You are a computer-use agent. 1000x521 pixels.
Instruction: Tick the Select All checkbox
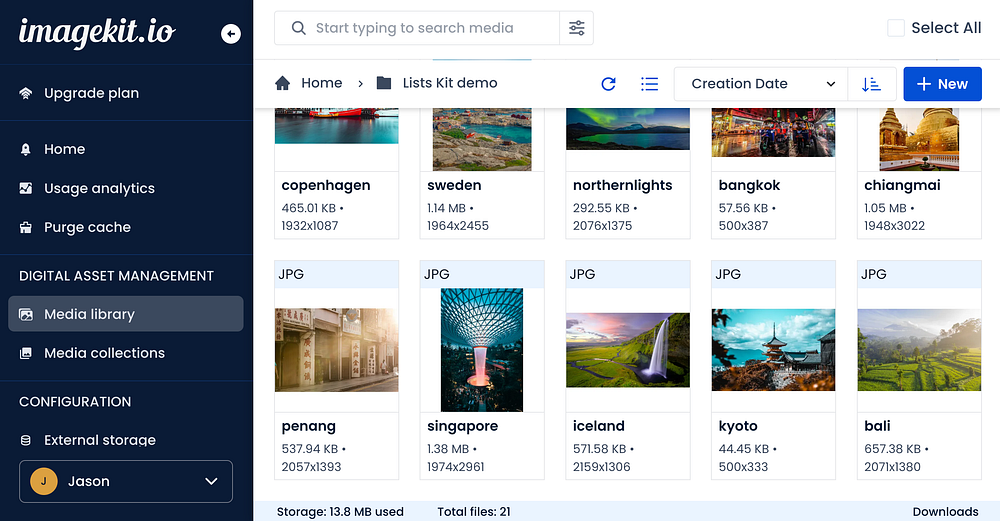pos(896,28)
